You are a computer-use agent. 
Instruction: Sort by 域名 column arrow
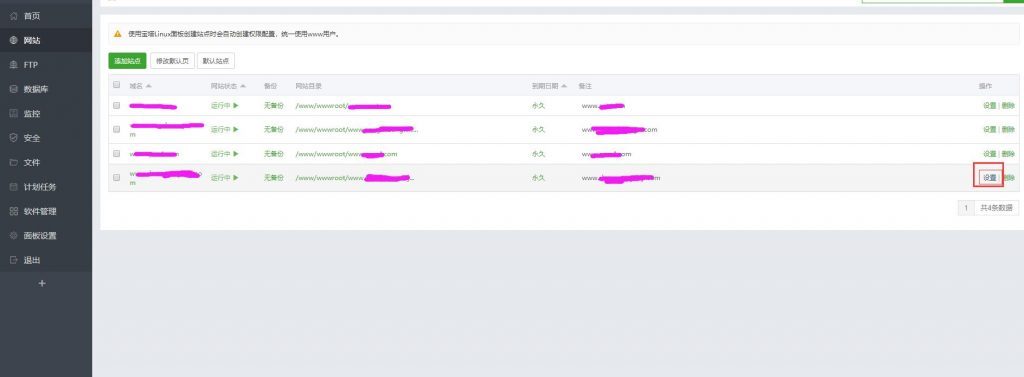(148, 86)
